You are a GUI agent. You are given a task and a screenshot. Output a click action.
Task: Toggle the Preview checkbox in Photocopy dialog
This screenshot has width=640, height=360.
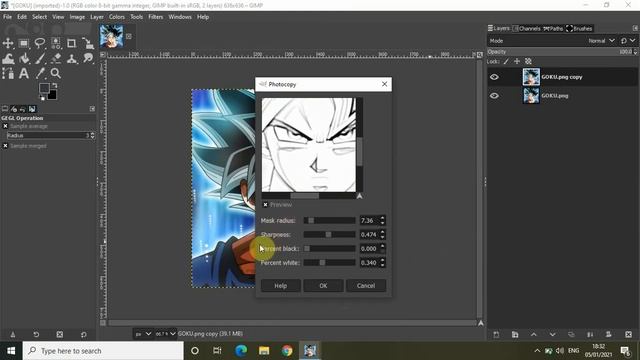tap(265, 204)
